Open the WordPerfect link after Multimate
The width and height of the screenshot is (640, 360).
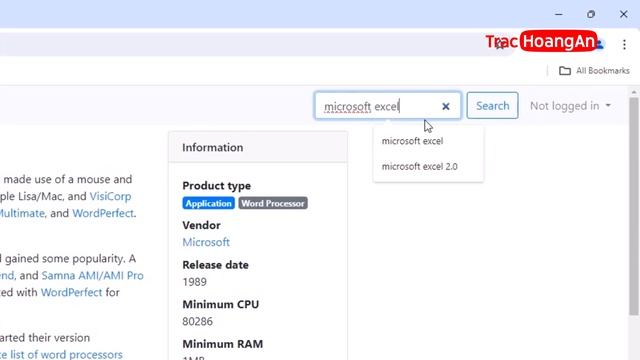(103, 213)
